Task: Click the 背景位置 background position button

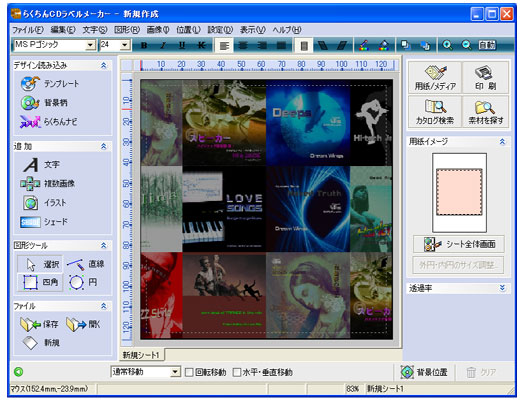Action: [x=424, y=372]
